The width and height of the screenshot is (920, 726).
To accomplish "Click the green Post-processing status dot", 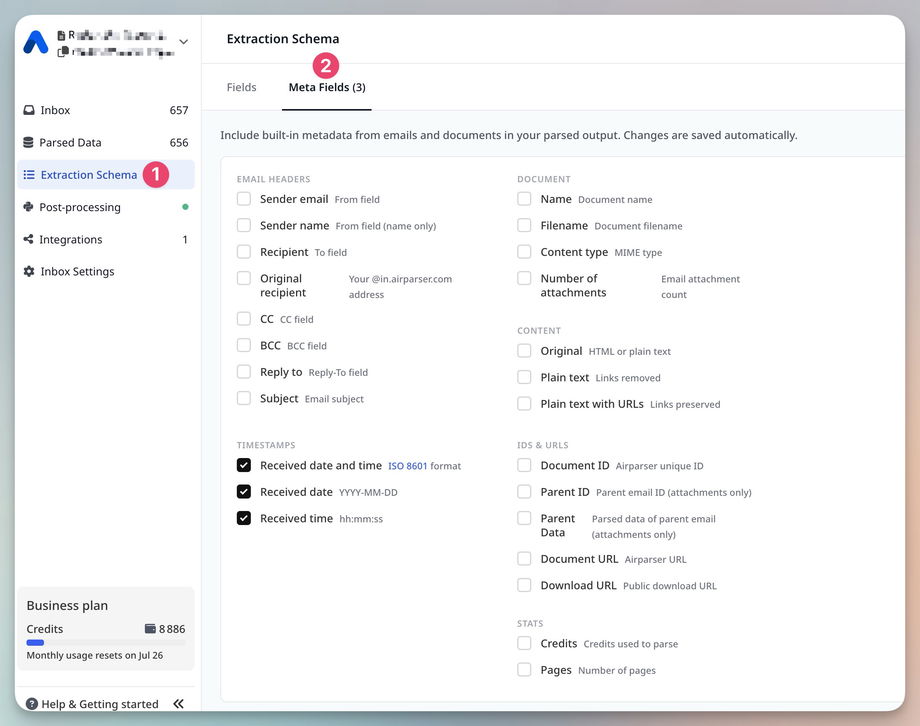I will tap(185, 207).
